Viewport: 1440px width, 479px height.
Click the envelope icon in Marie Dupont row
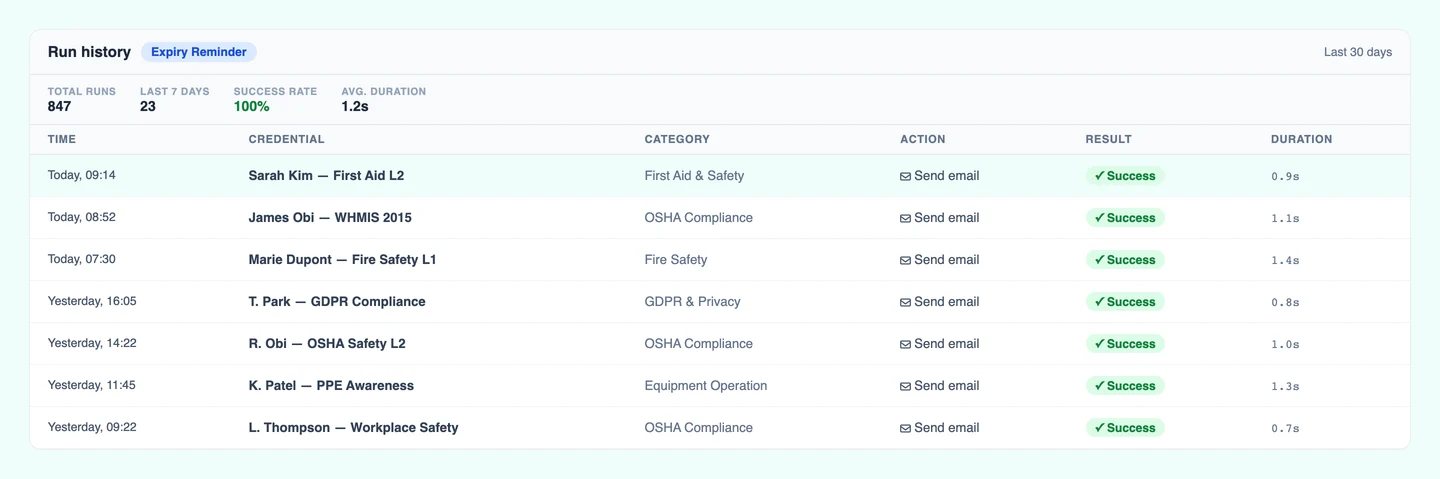click(905, 260)
